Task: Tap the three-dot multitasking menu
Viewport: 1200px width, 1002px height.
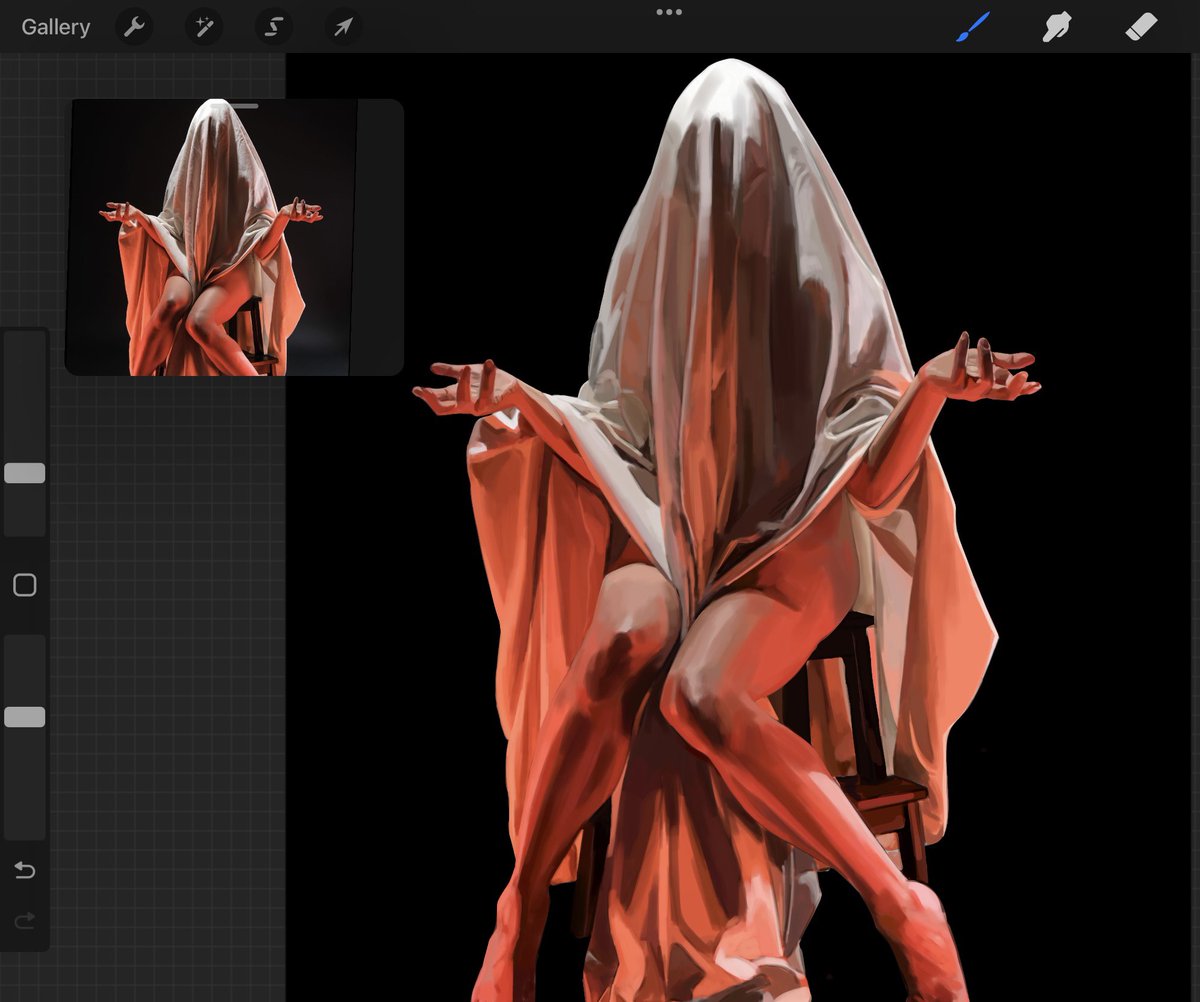Action: [x=669, y=12]
